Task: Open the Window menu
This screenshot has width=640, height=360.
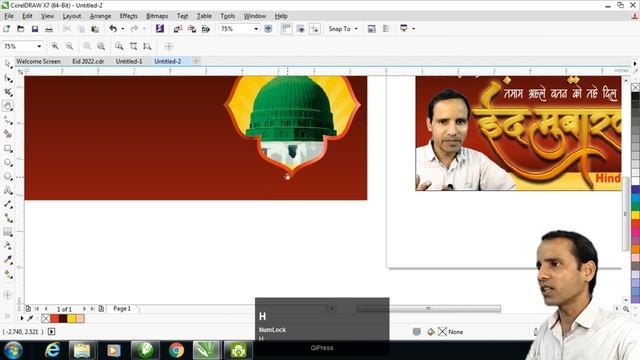Action: [x=254, y=16]
